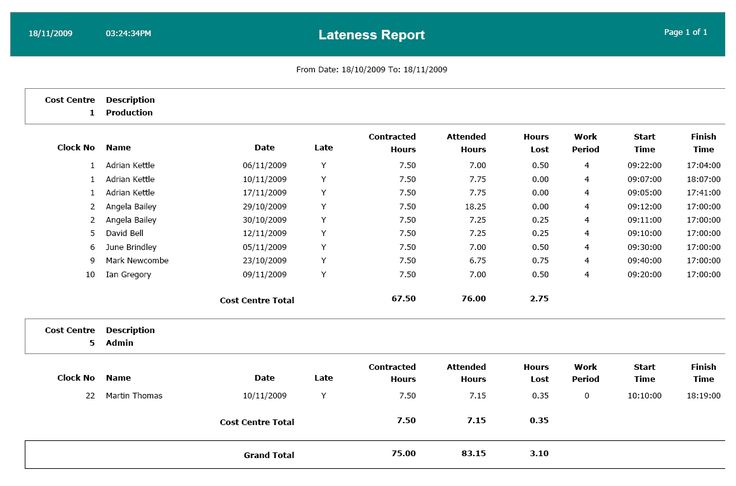Image resolution: width=736 pixels, height=486 pixels.
Task: Click the David Bell name entry
Action: click(126, 233)
